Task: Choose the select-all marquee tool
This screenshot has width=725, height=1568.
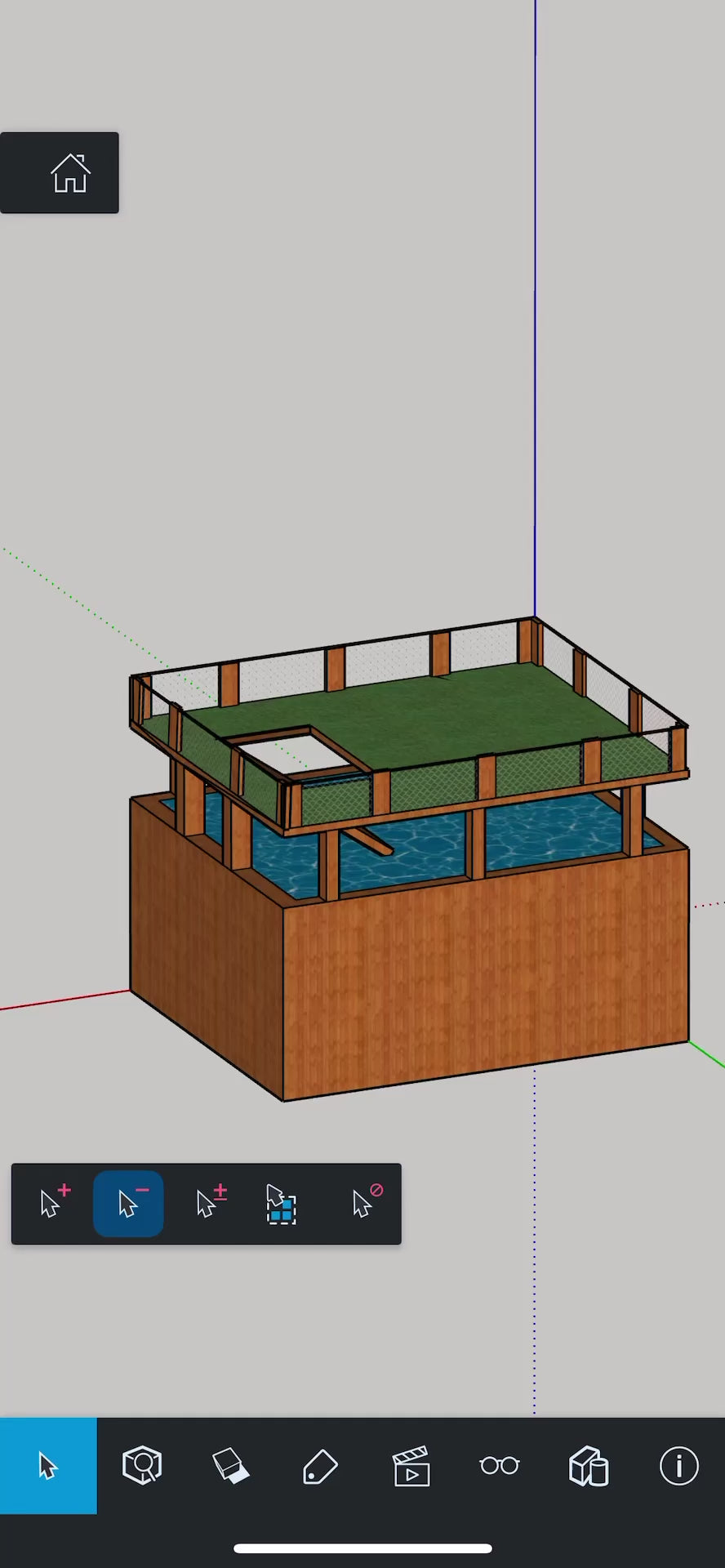Action: [x=282, y=1204]
